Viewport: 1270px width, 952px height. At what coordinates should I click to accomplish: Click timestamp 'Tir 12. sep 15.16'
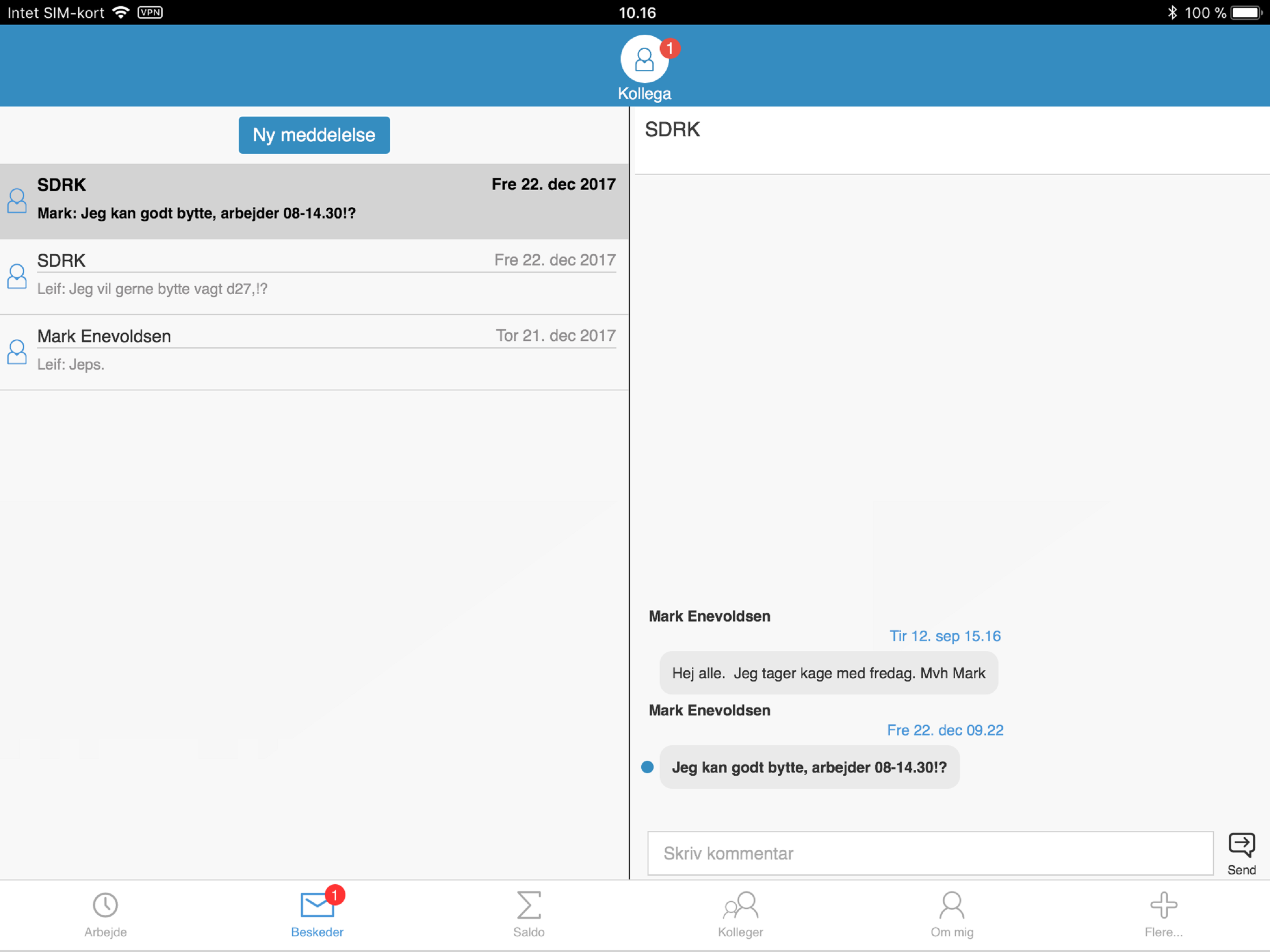click(x=945, y=636)
